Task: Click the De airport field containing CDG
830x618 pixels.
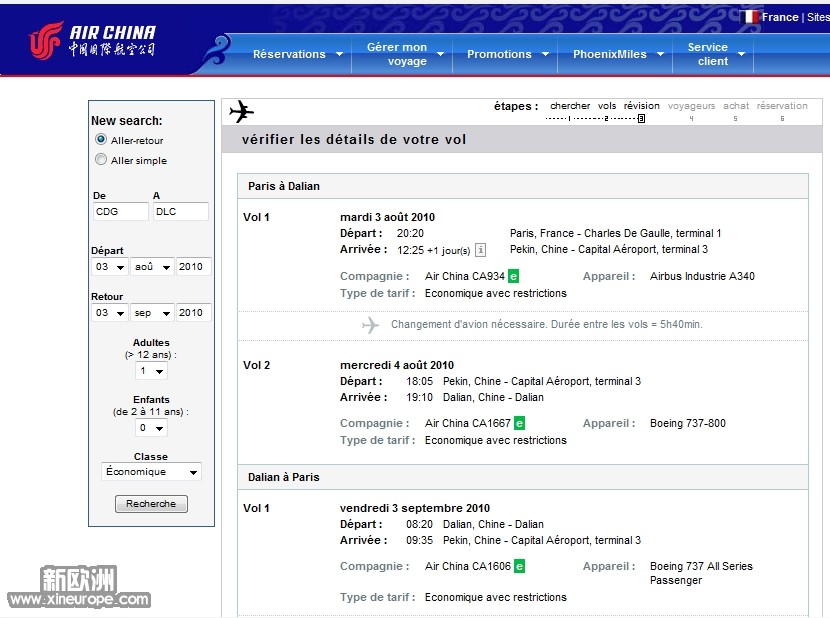Action: (x=121, y=211)
